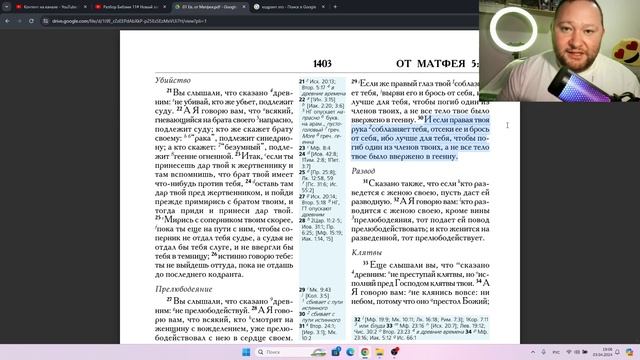
Task: Open notification bell in system tray
Action: pyautogui.click(x=617, y=352)
